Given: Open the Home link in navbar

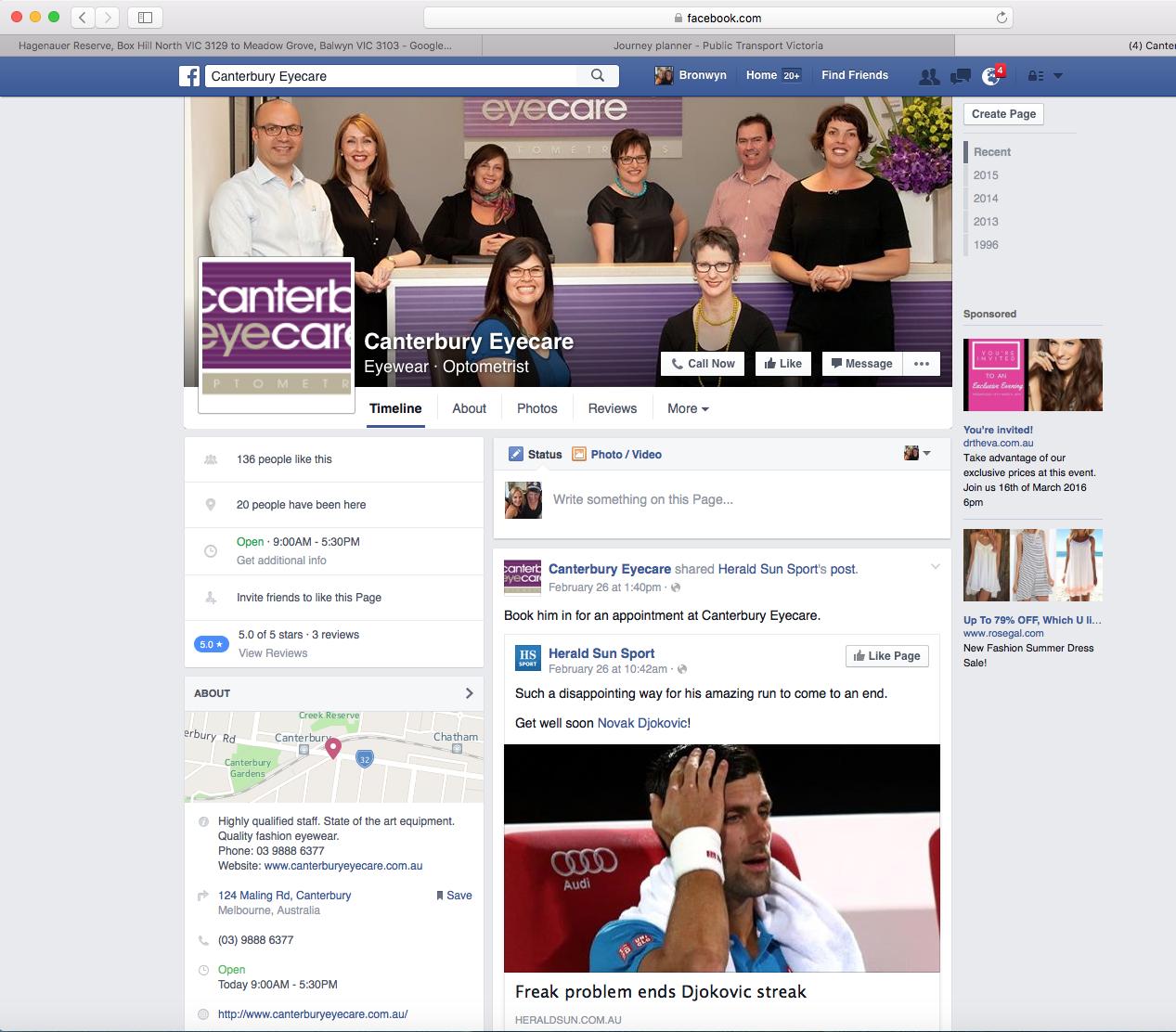Looking at the screenshot, I should click(x=761, y=75).
